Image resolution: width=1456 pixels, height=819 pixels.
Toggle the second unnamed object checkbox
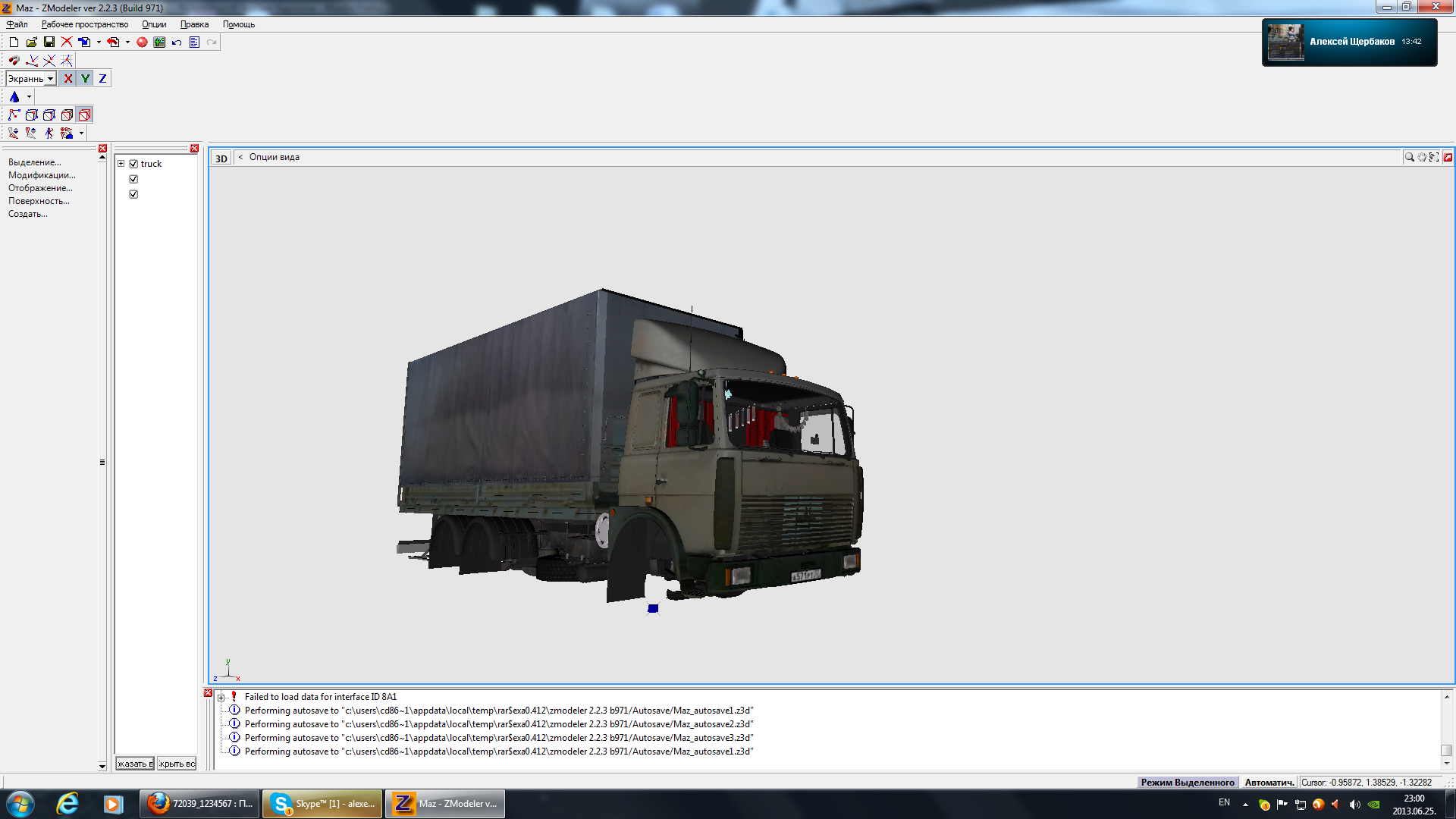(133, 179)
